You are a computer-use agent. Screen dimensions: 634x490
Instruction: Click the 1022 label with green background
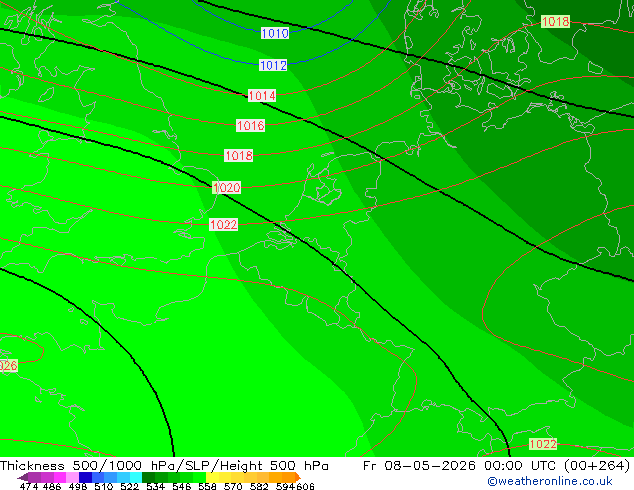tap(543, 444)
